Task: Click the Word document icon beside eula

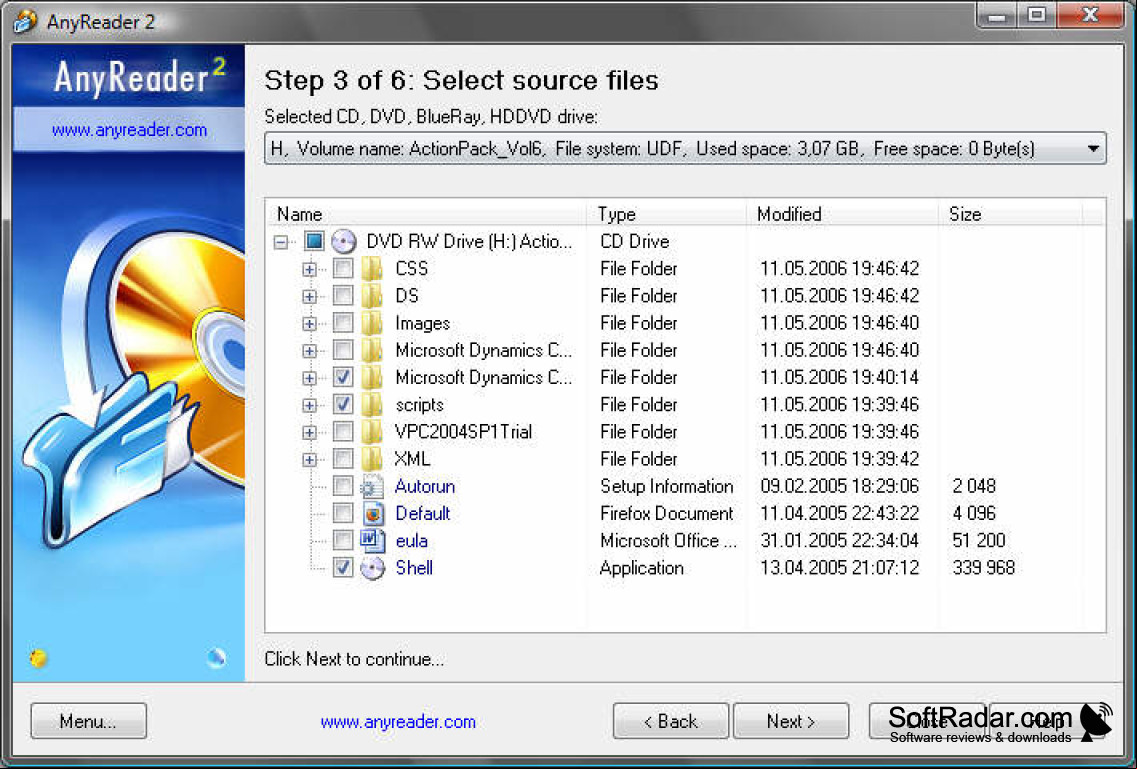Action: tap(373, 541)
